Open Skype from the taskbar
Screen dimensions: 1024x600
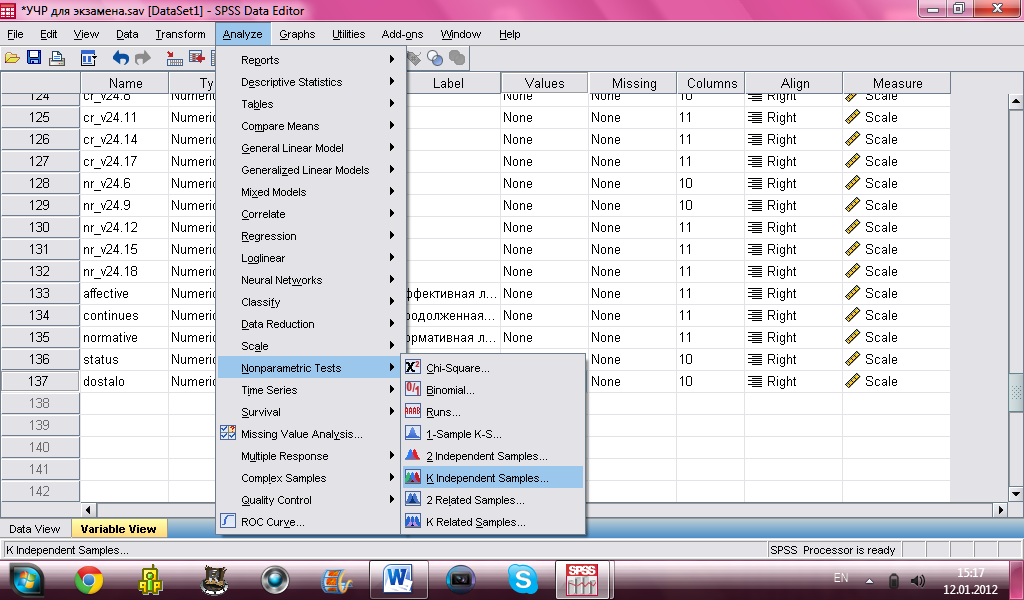coord(522,579)
